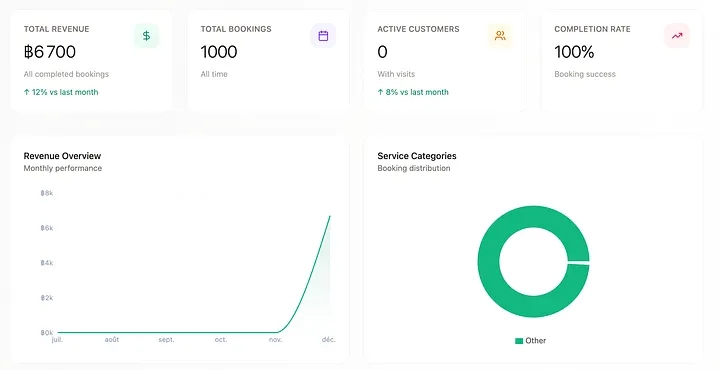Click the Service Categories heading
This screenshot has height=370, width=720.
click(417, 156)
